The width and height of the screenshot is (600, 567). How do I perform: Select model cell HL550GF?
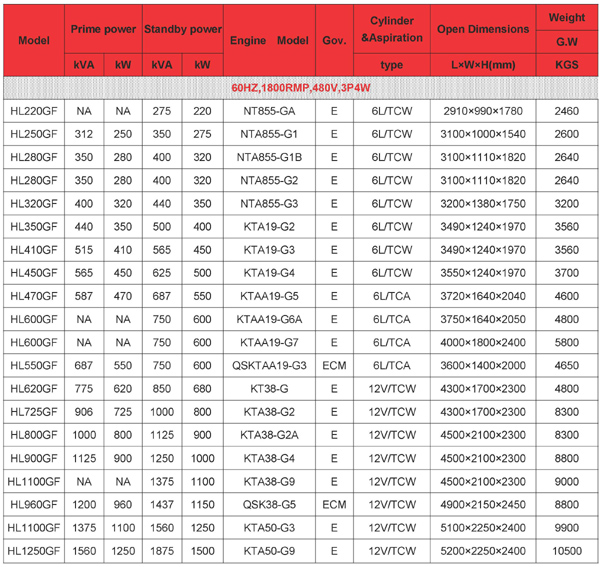[34, 366]
